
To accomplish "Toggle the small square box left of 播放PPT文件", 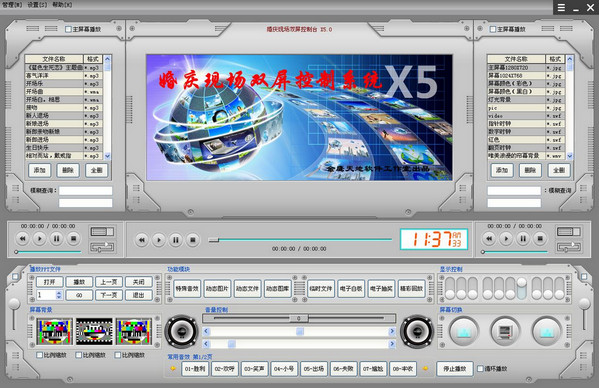I will [15, 276].
